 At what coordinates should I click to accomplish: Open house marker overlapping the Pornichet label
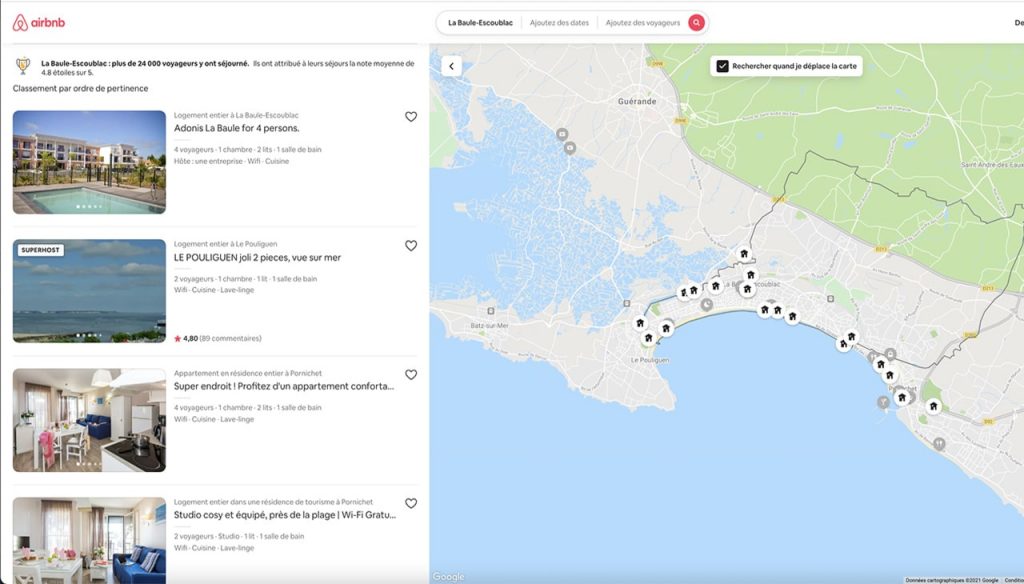tap(902, 397)
